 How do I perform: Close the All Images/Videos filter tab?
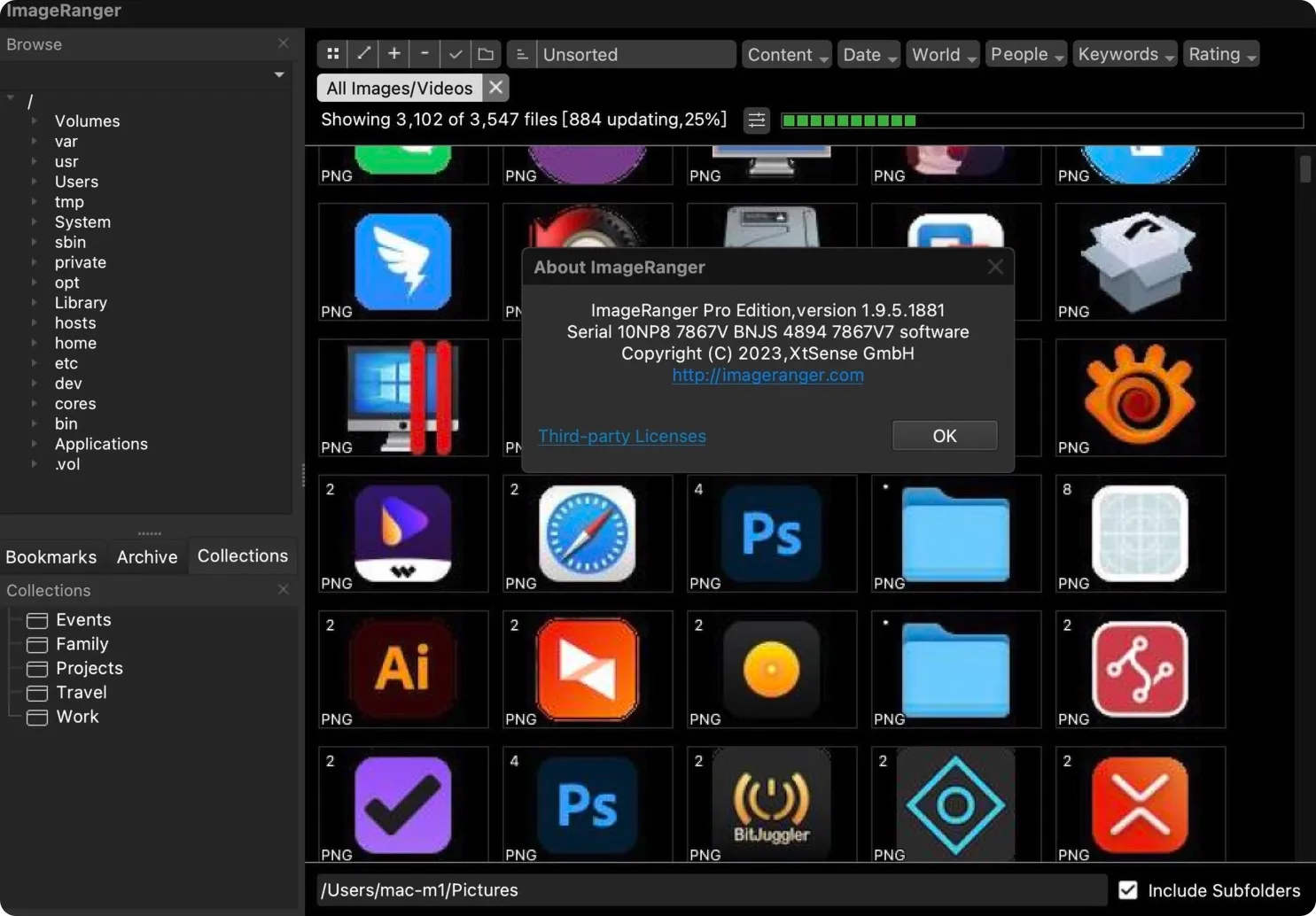pyautogui.click(x=496, y=88)
